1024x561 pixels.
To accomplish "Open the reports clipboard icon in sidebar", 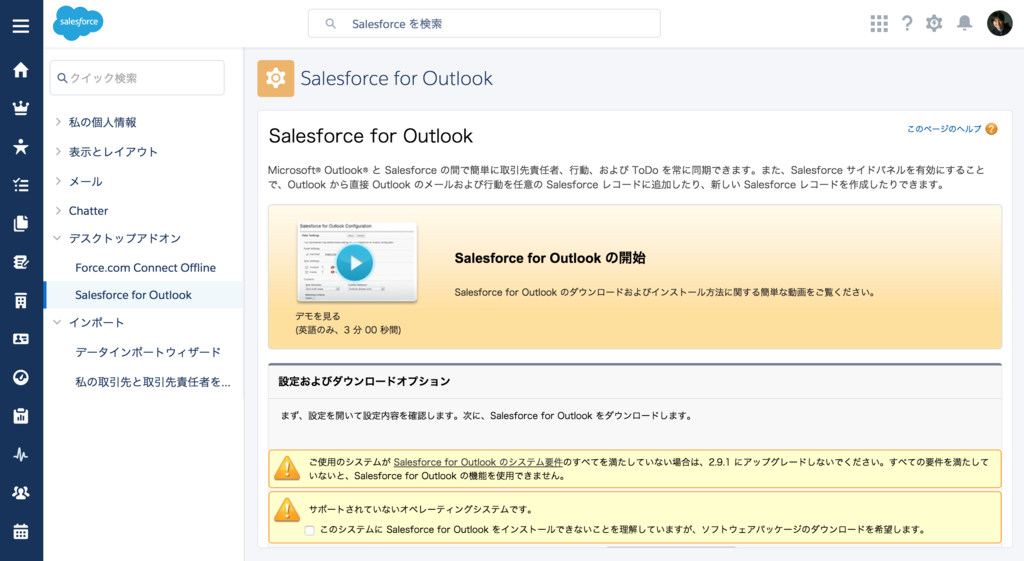I will tap(21, 416).
